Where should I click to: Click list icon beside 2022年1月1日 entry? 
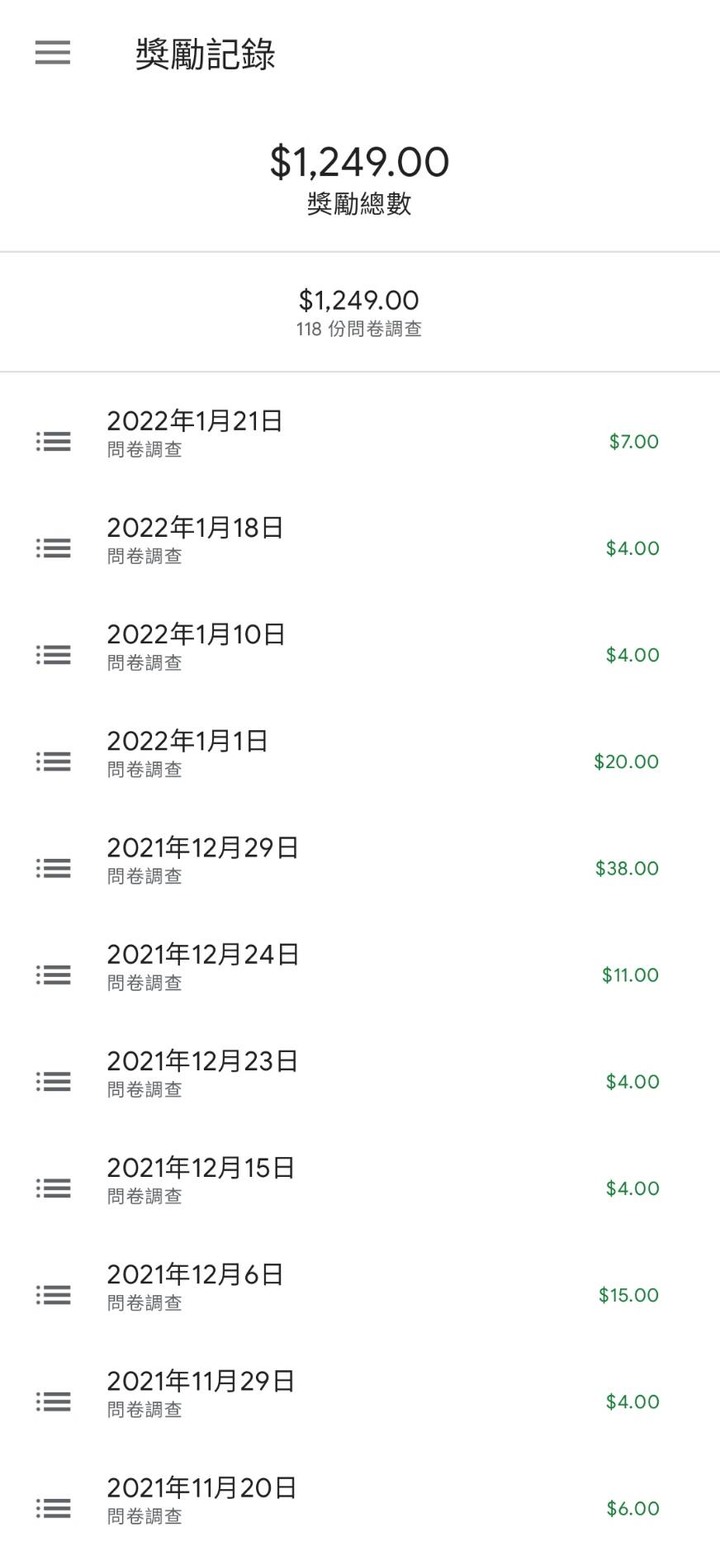53,762
